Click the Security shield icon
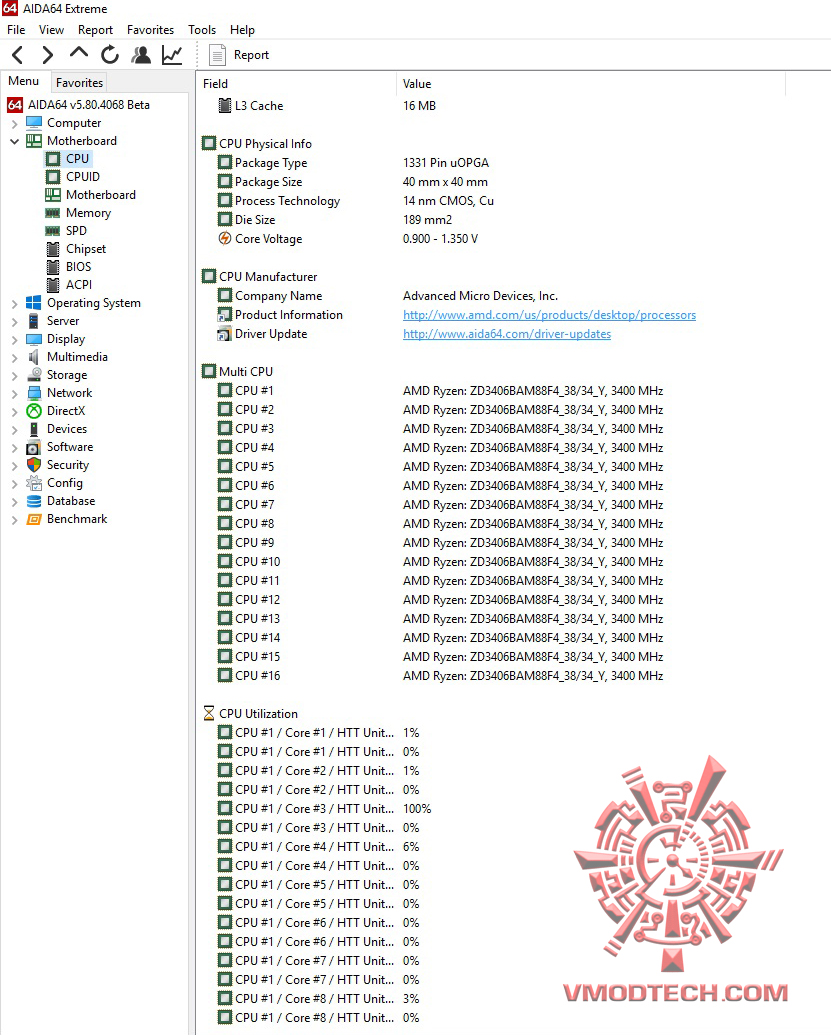Viewport: 831px width, 1035px height. [34, 465]
